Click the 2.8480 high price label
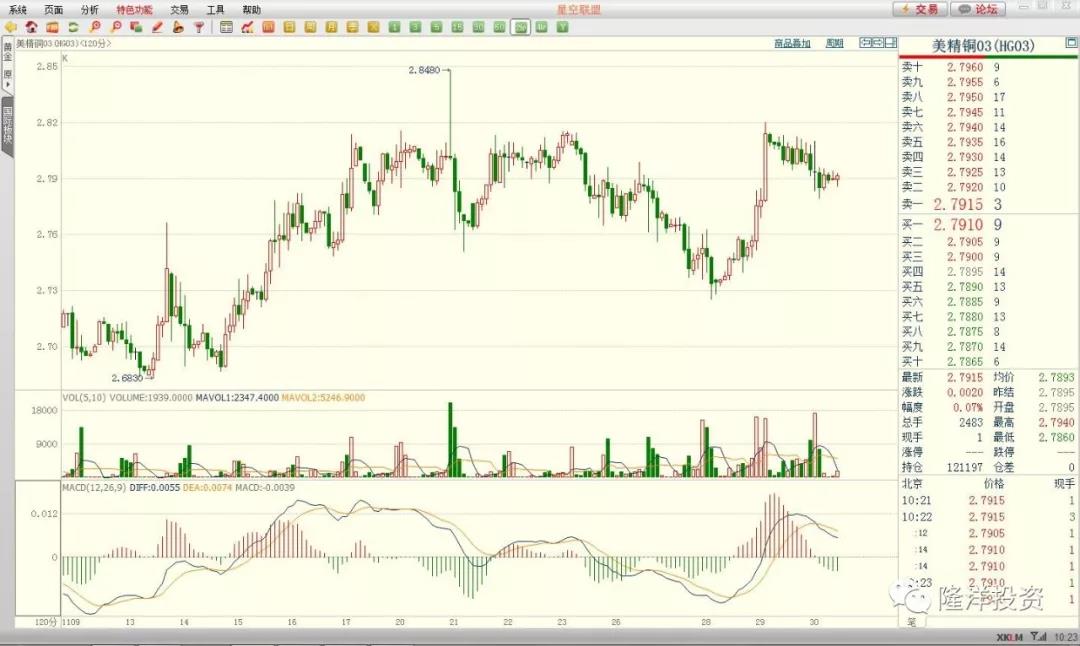1080x646 pixels. pos(424,70)
